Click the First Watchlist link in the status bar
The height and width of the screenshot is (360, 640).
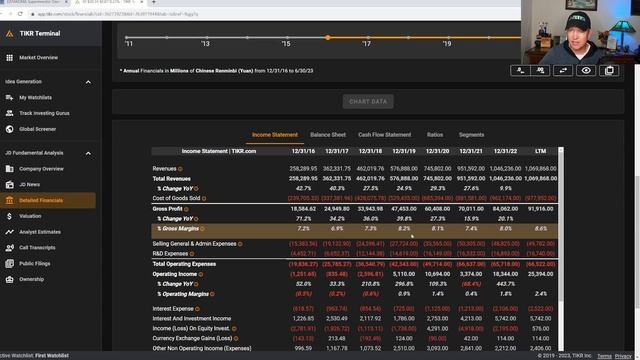point(52,356)
